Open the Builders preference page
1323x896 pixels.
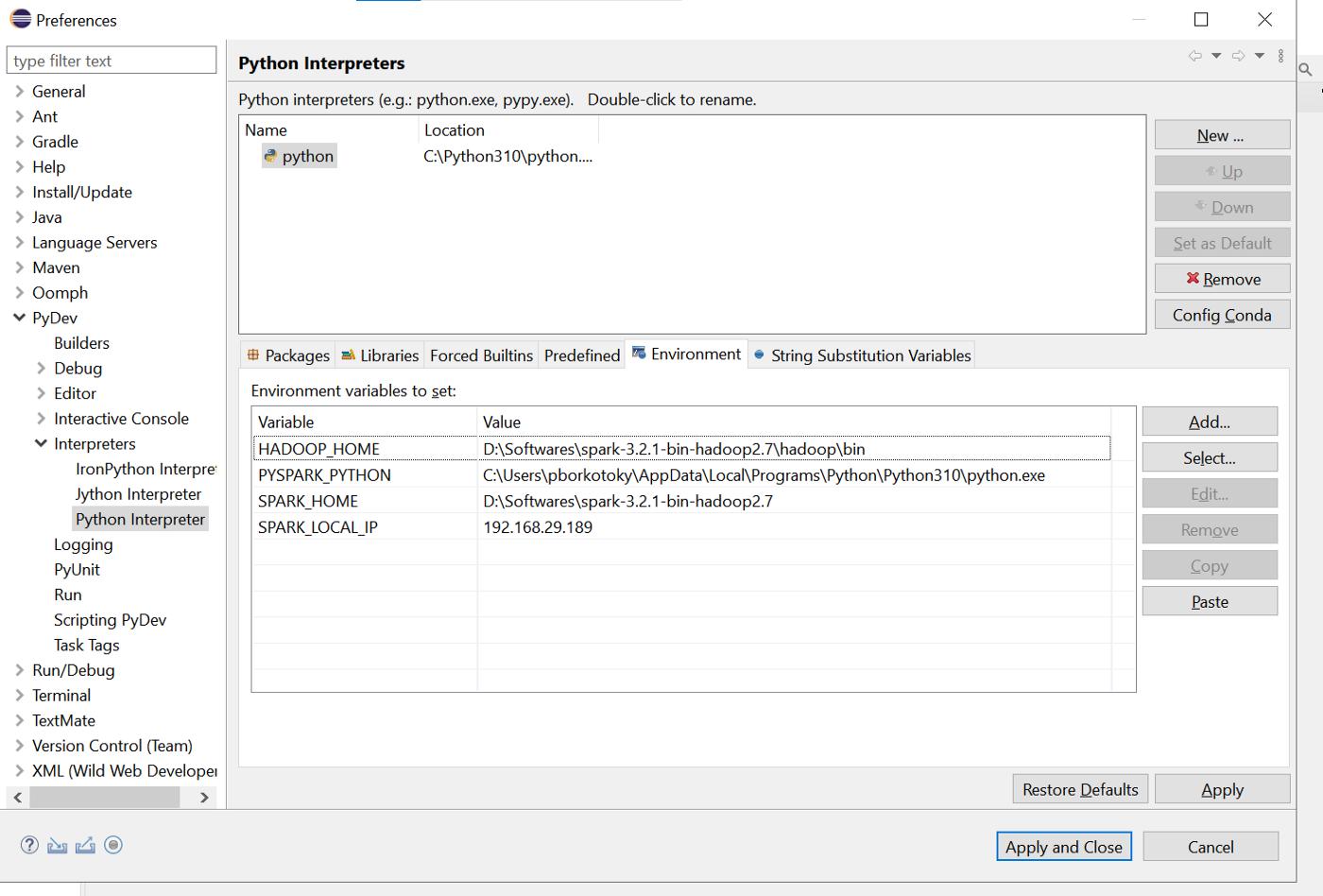[x=81, y=343]
